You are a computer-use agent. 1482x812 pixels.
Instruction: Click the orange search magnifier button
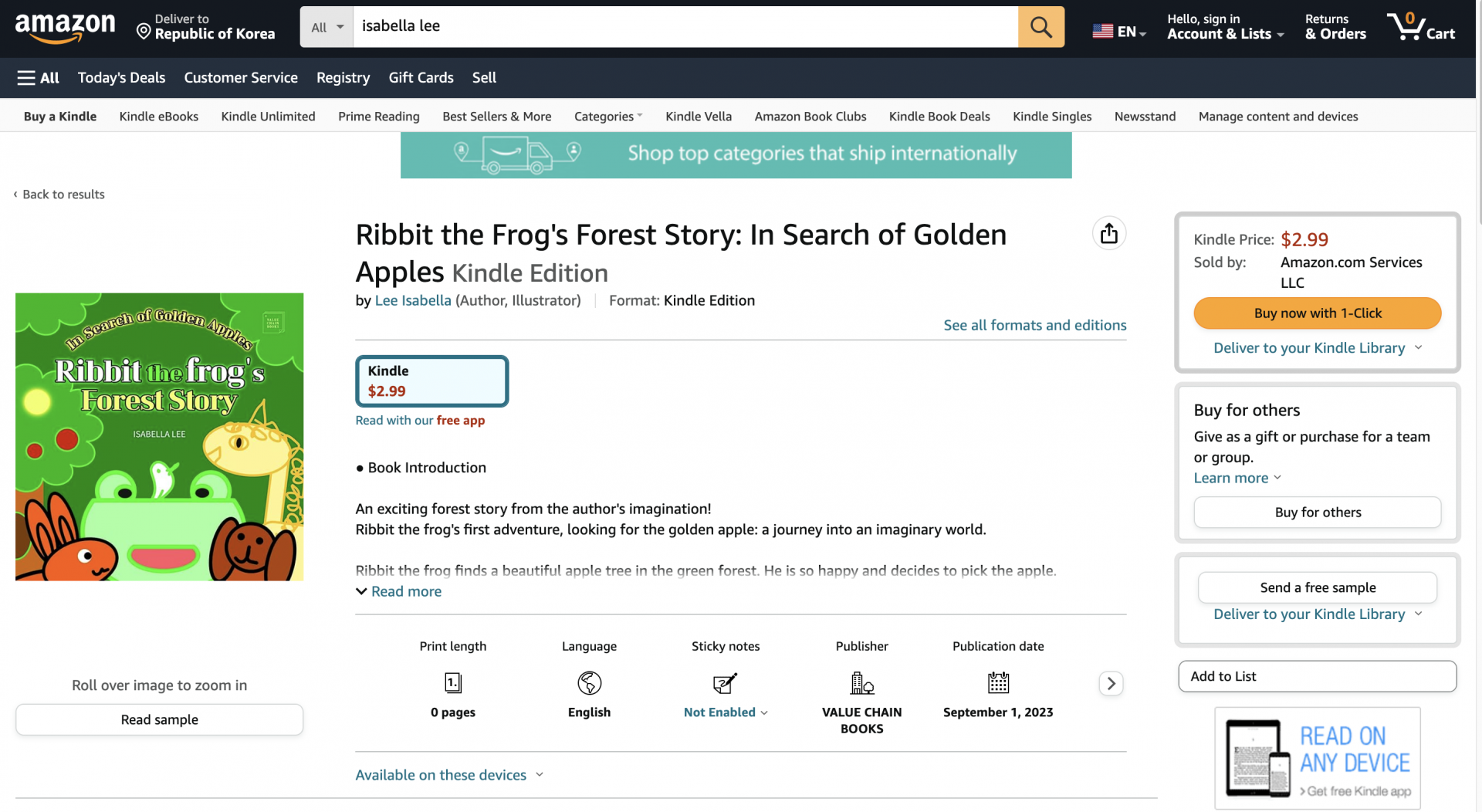[x=1040, y=27]
